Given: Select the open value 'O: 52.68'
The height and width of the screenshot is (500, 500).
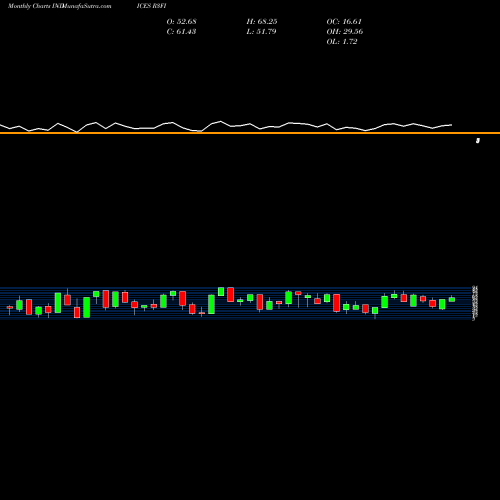Looking at the screenshot, I should pyautogui.click(x=181, y=21).
